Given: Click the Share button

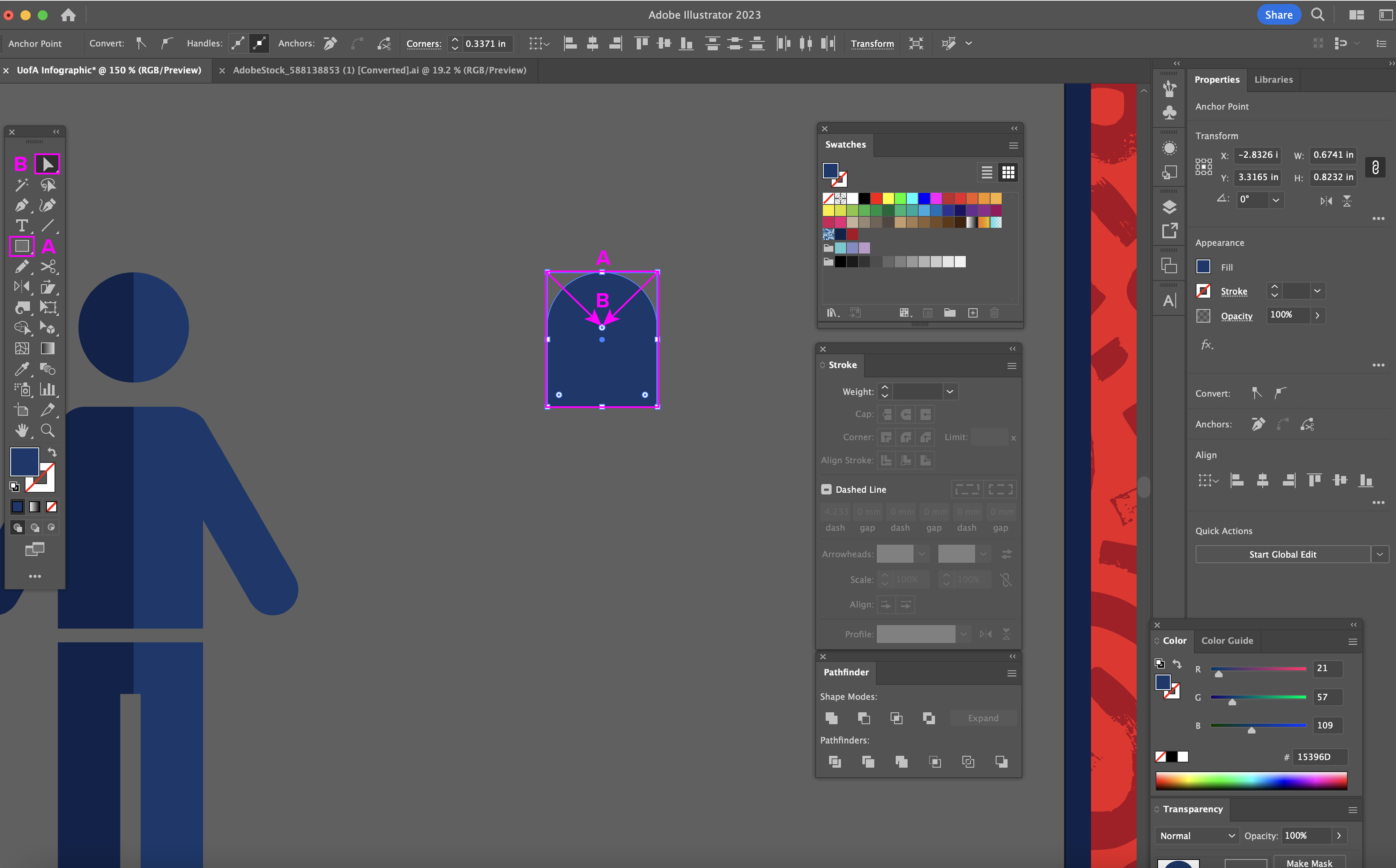Looking at the screenshot, I should (1278, 15).
